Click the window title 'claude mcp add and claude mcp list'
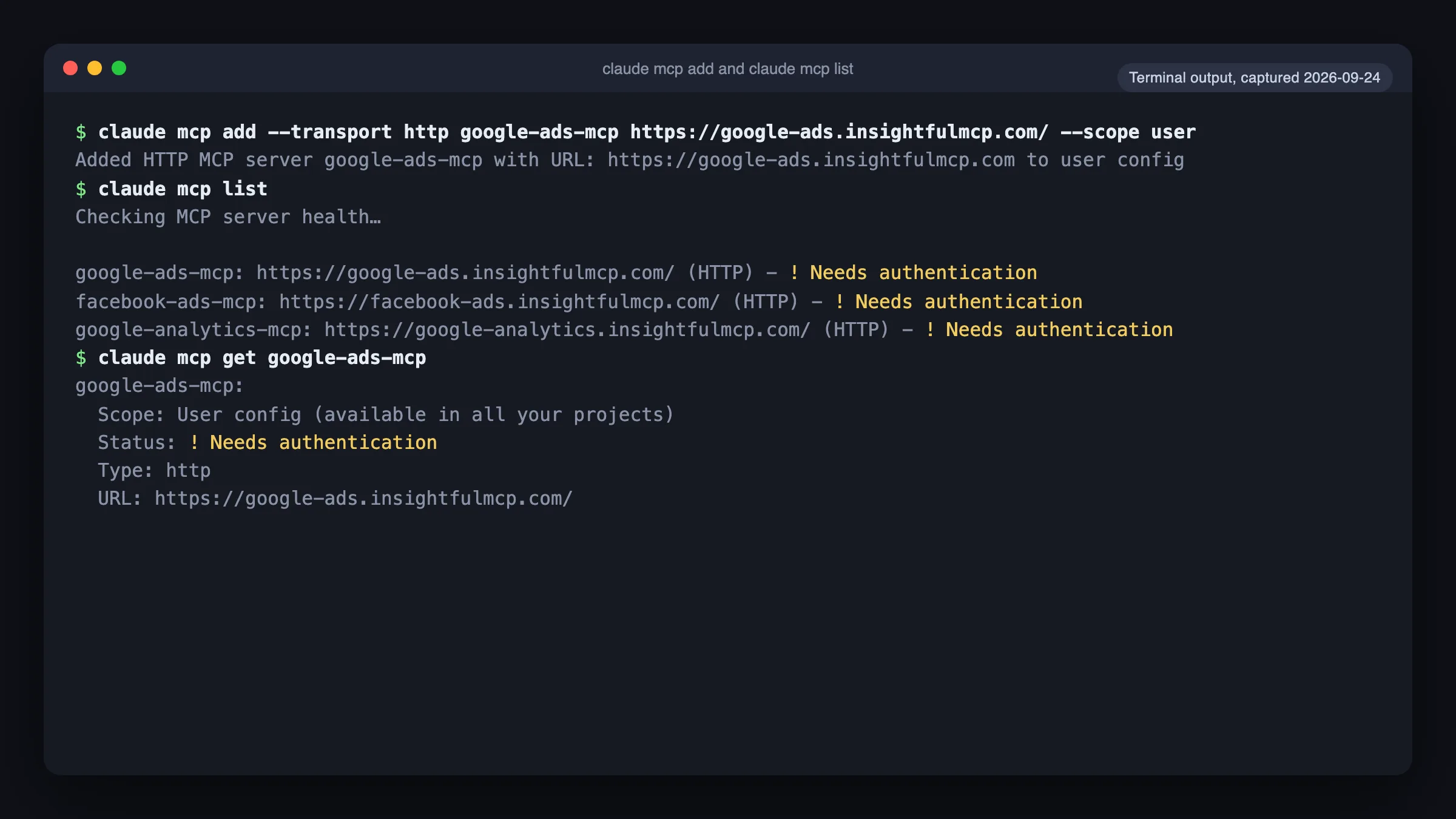 (x=727, y=69)
